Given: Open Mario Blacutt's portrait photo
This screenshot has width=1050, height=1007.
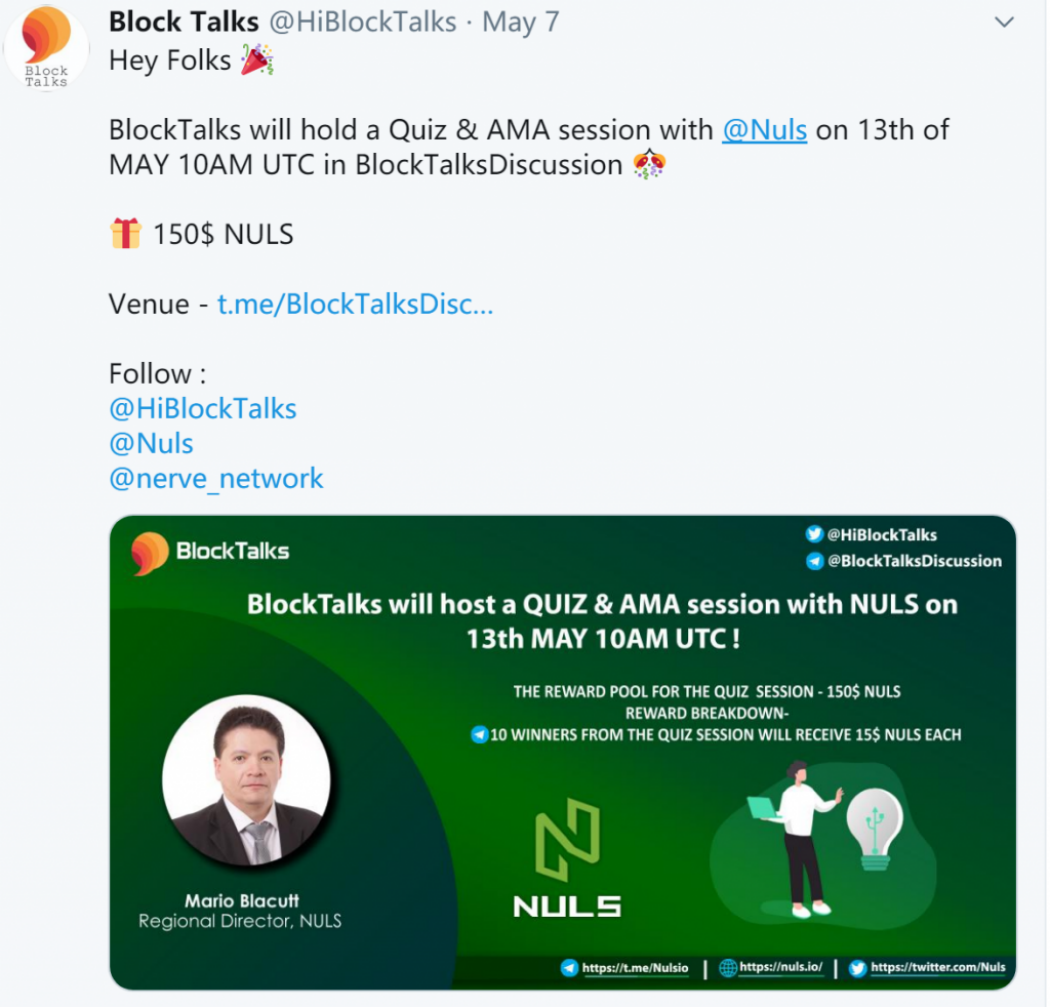Looking at the screenshot, I should coord(246,779).
